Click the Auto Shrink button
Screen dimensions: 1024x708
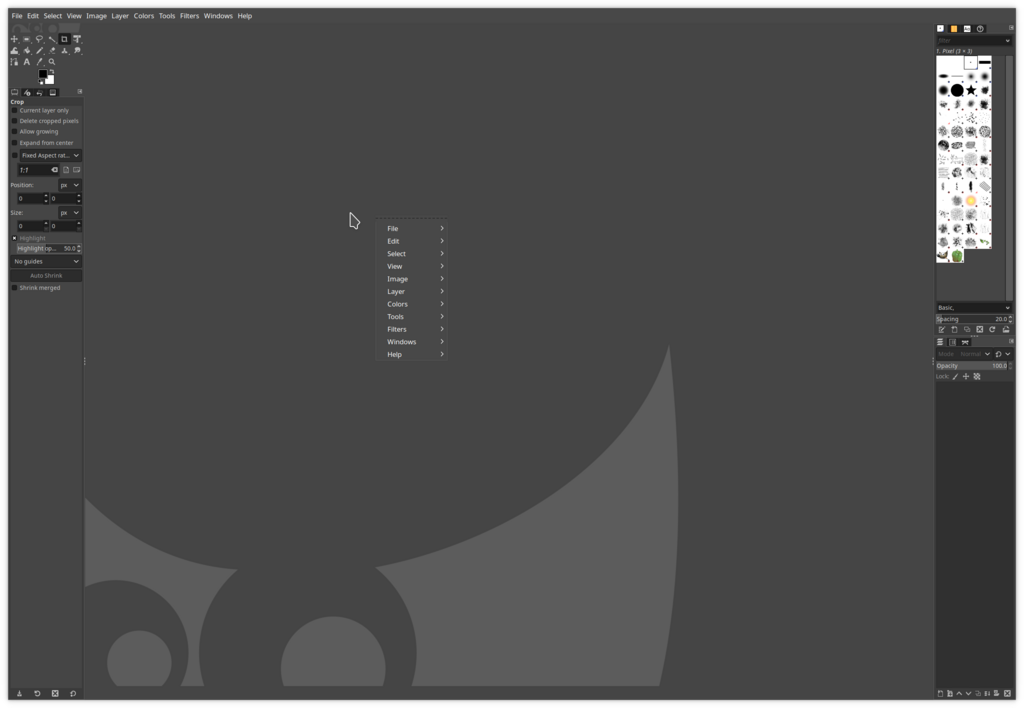(46, 276)
